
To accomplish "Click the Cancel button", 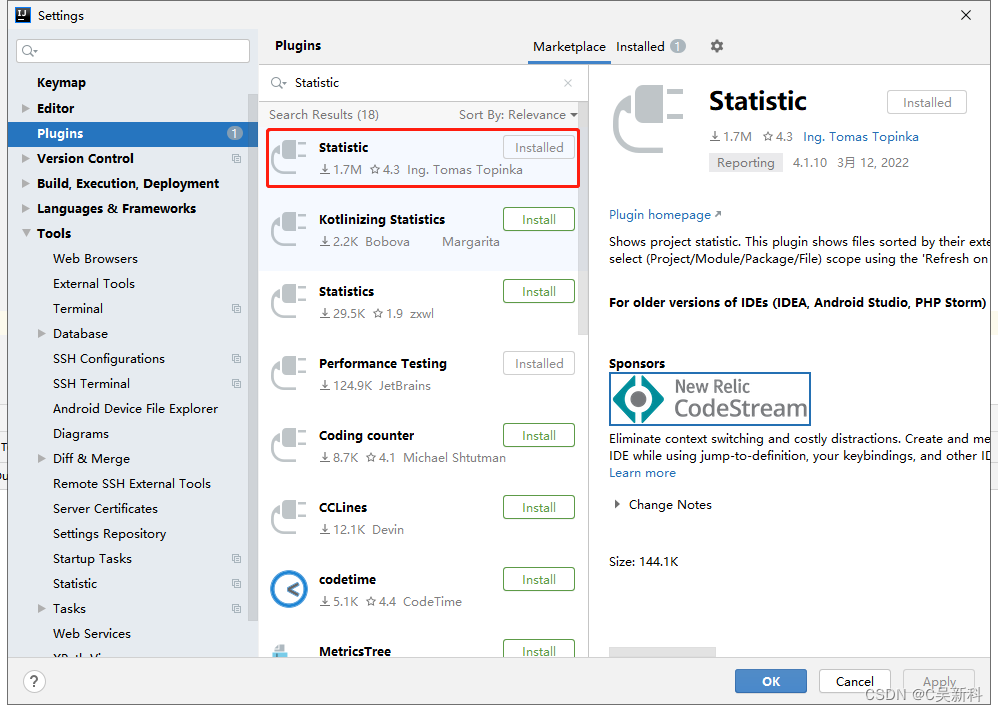I will pos(854,681).
